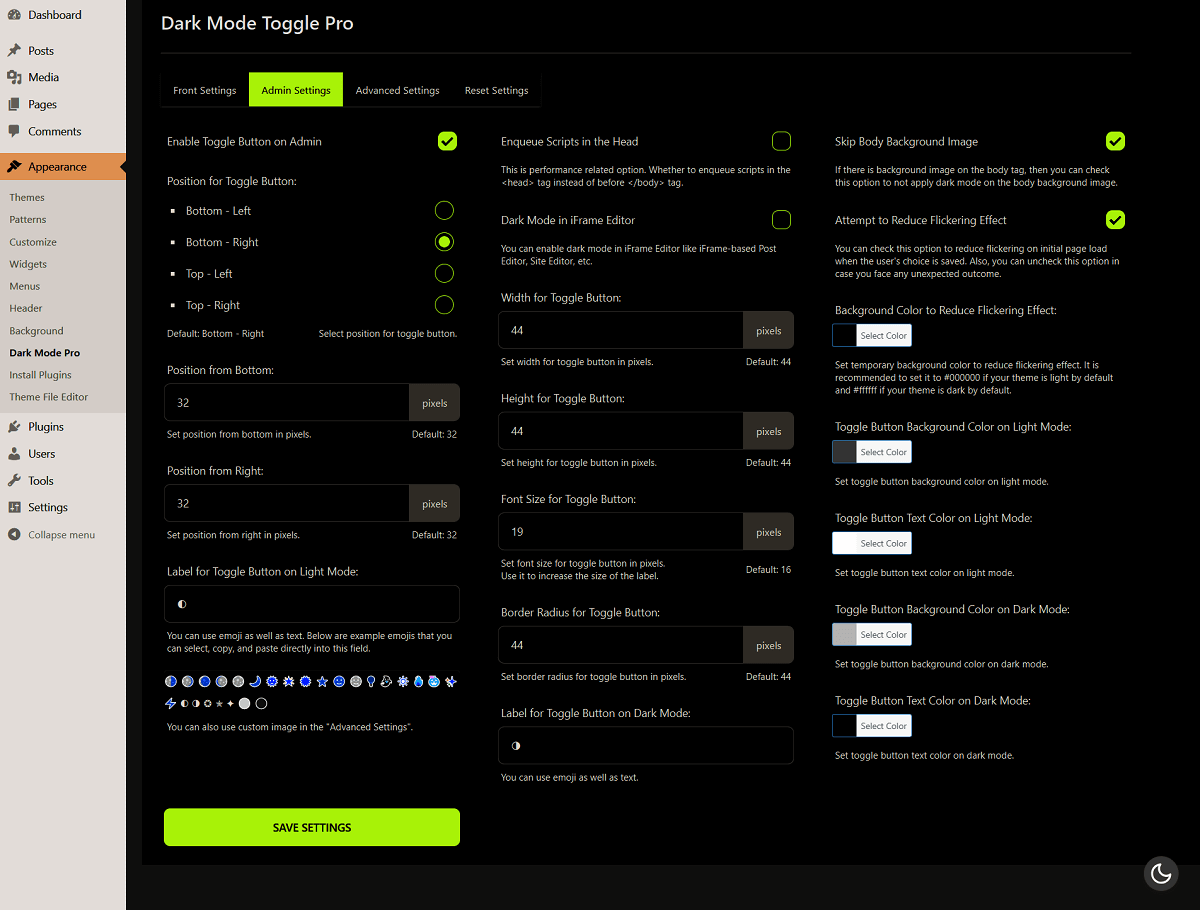Open Background in the Appearance submenu

[x=36, y=331]
